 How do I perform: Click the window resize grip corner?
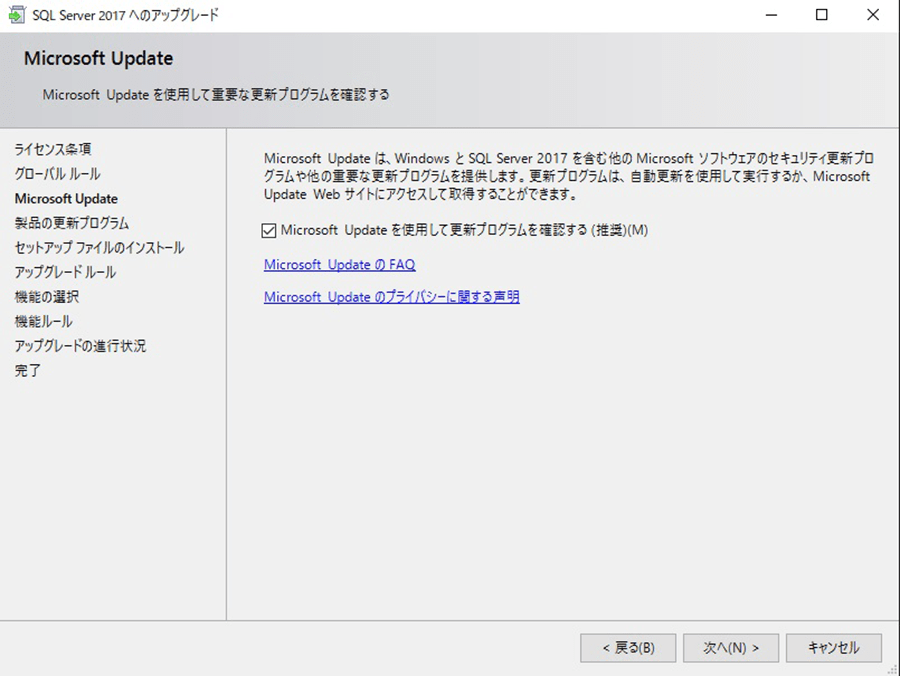893,669
